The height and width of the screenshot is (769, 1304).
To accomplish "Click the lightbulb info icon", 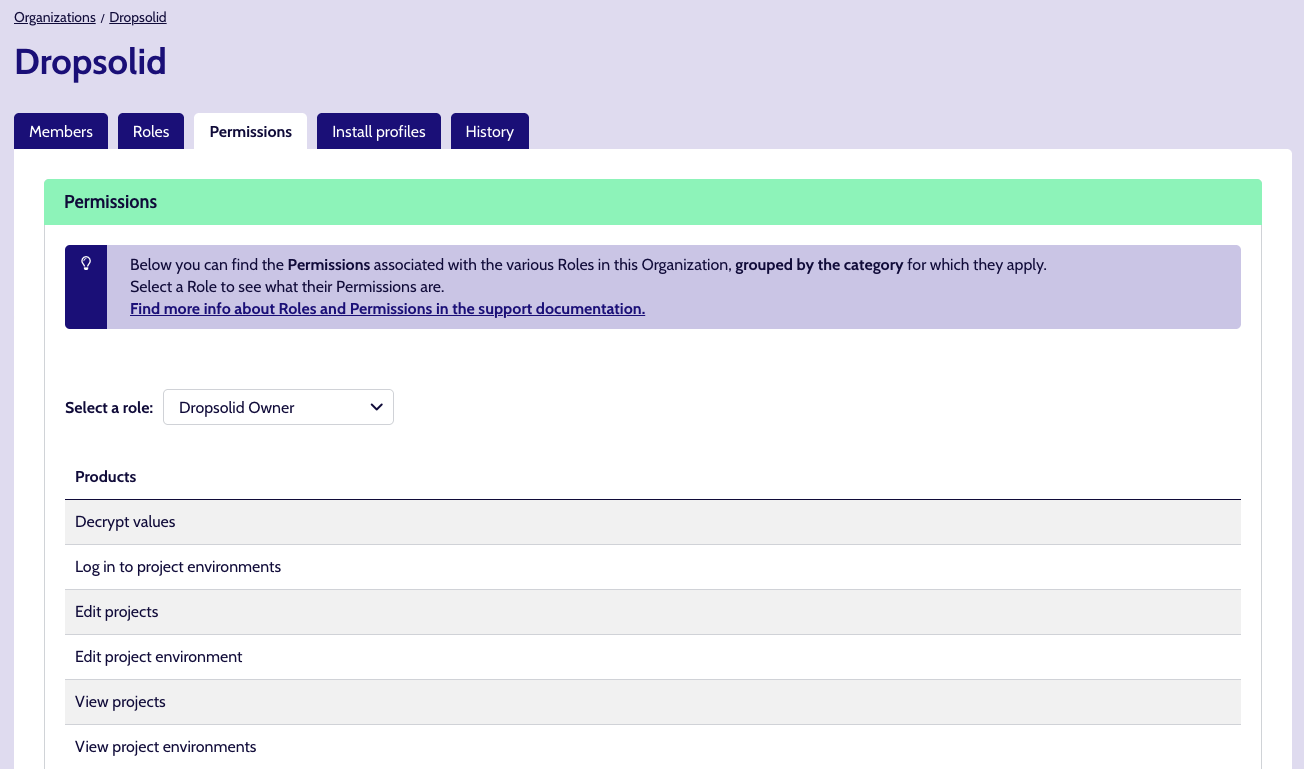I will coord(86,264).
